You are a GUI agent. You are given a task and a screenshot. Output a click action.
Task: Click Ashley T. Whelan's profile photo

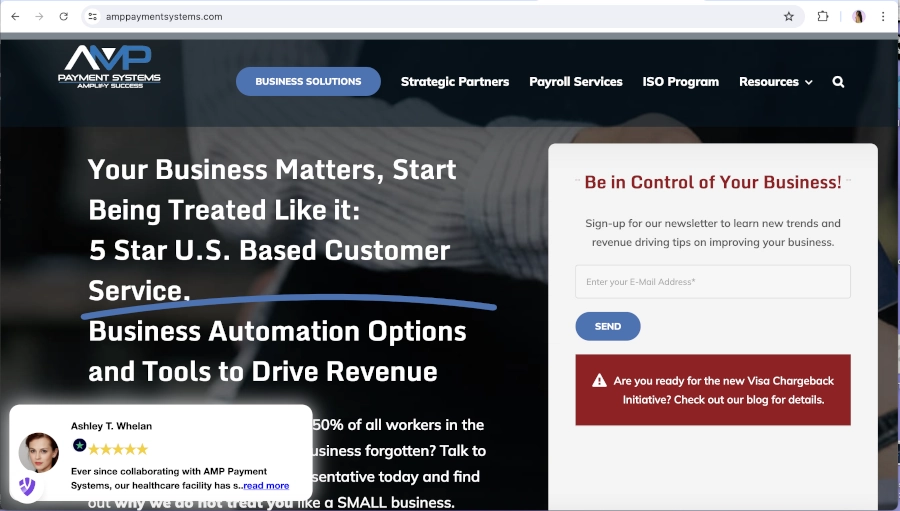[38, 453]
